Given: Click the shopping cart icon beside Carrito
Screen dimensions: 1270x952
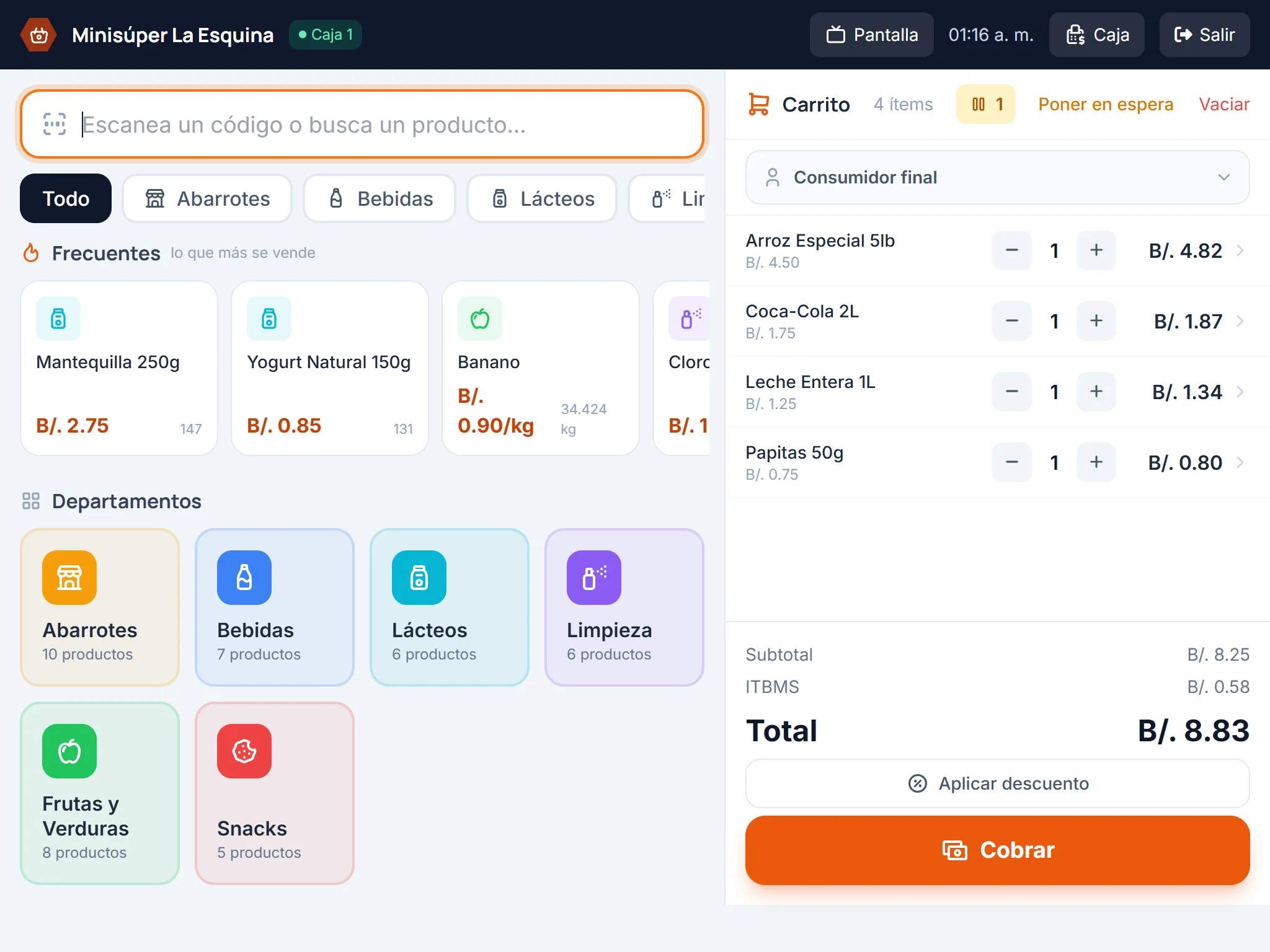Looking at the screenshot, I should [x=758, y=104].
